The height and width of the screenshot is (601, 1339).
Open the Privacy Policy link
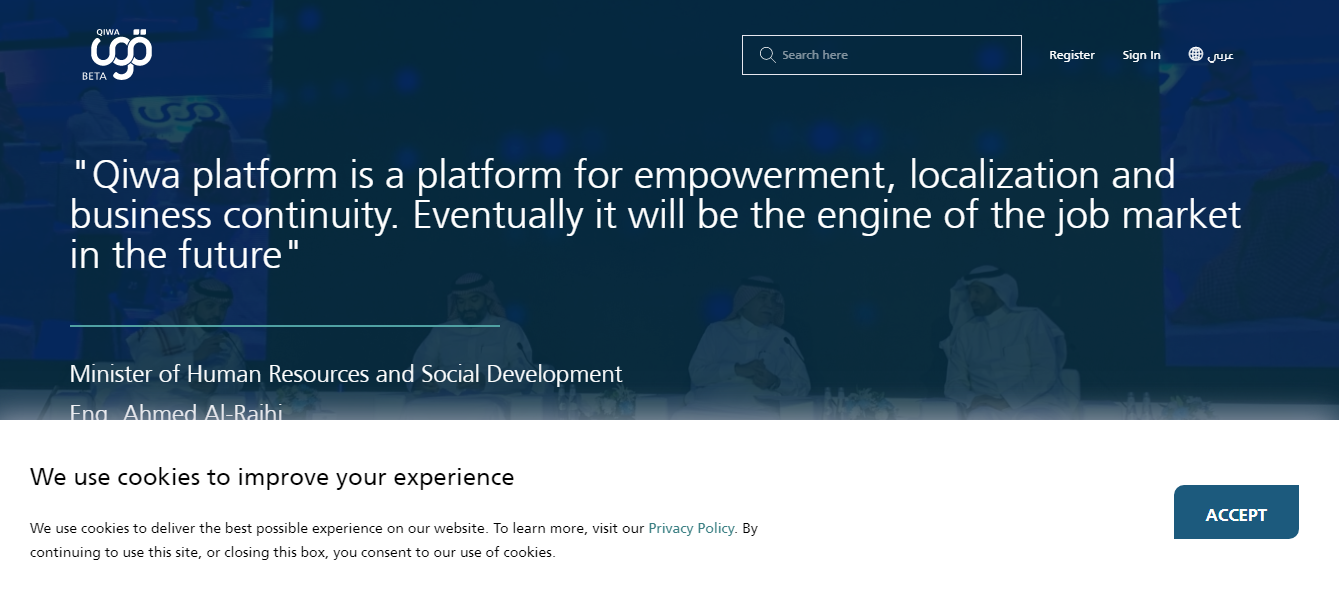(x=691, y=528)
